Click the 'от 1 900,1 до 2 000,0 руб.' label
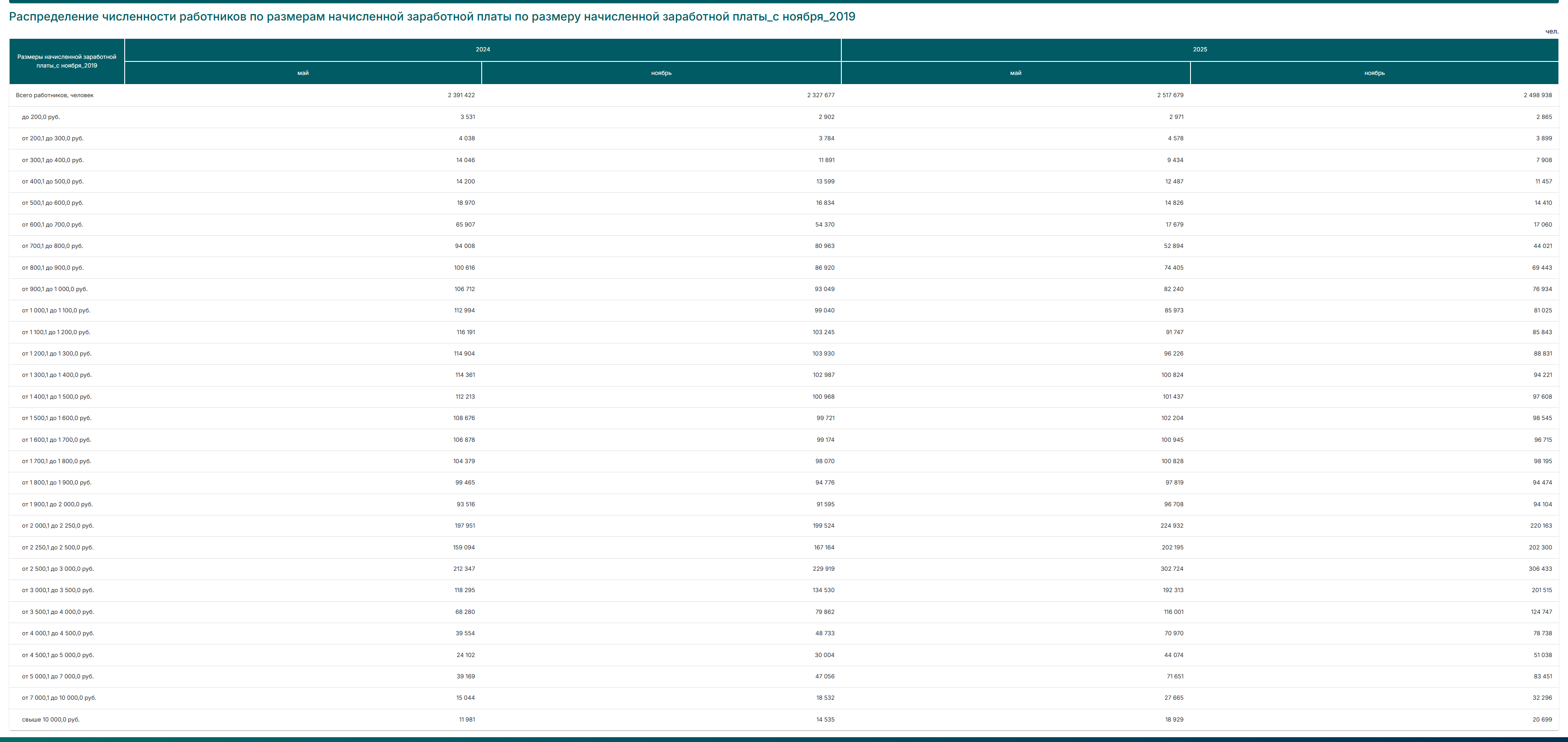The image size is (1568, 742). coord(57,504)
